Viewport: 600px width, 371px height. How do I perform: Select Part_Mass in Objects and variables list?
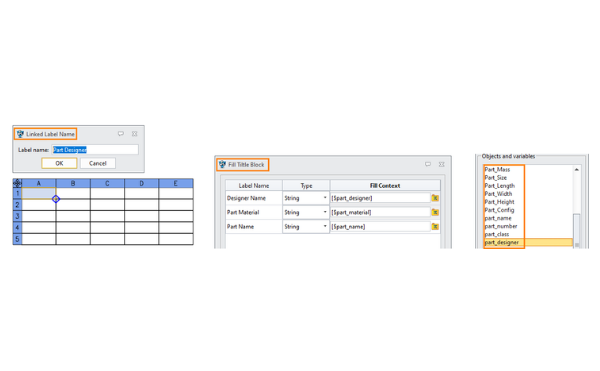[x=497, y=169]
